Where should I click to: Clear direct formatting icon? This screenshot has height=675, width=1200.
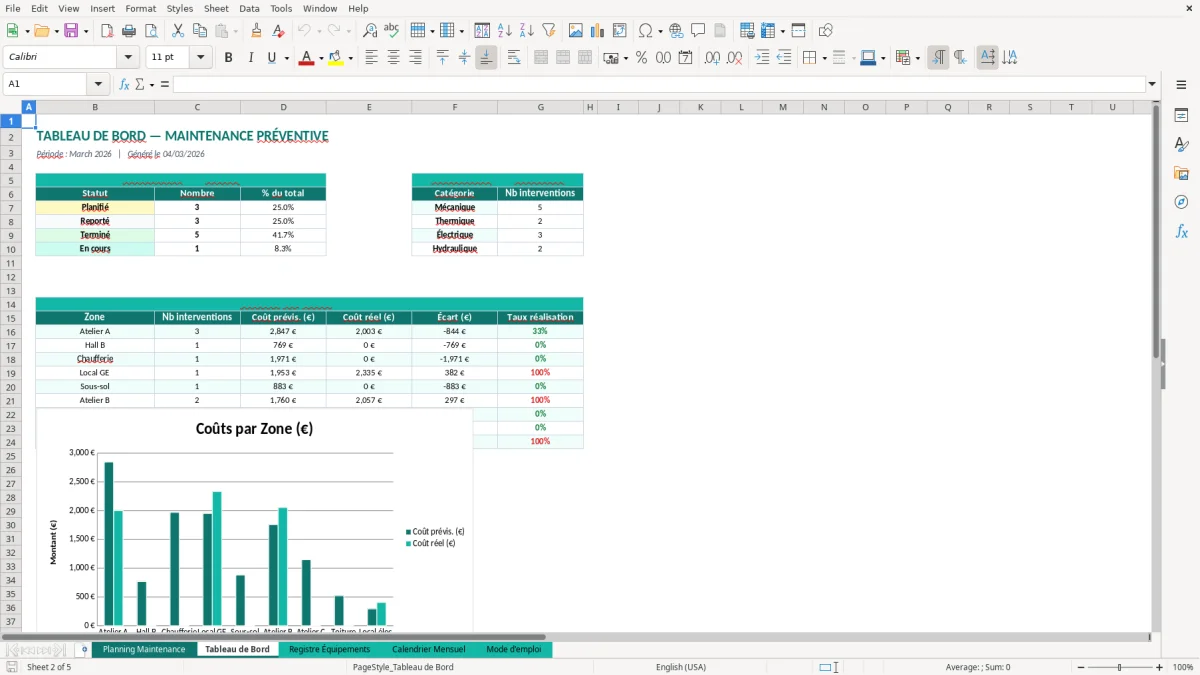[279, 31]
